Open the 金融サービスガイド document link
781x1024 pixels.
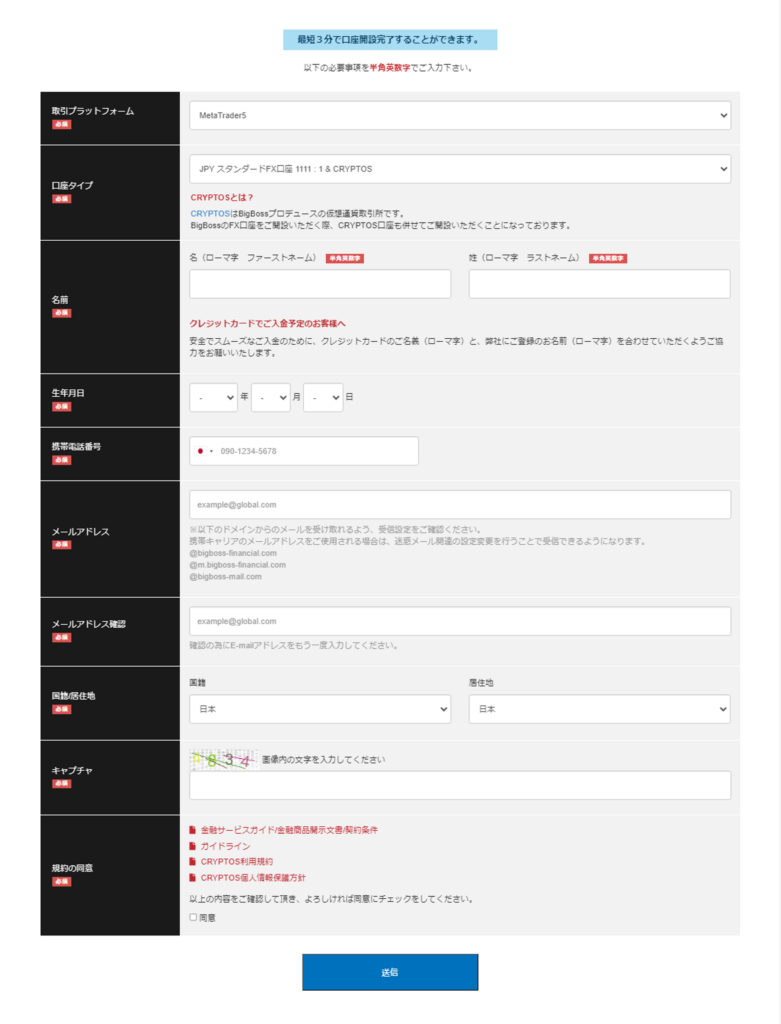pyautogui.click(x=289, y=830)
